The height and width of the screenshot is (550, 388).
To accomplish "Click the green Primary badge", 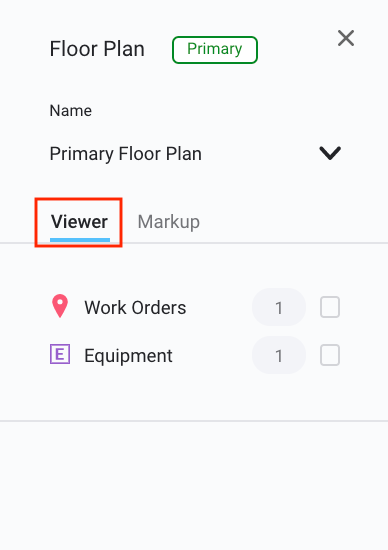I will tap(215, 50).
